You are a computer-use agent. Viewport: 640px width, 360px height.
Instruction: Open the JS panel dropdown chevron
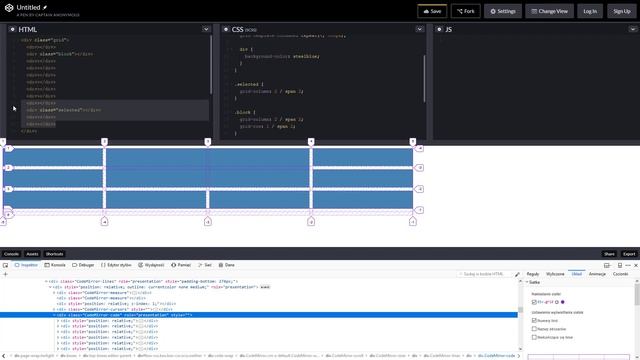633,29
